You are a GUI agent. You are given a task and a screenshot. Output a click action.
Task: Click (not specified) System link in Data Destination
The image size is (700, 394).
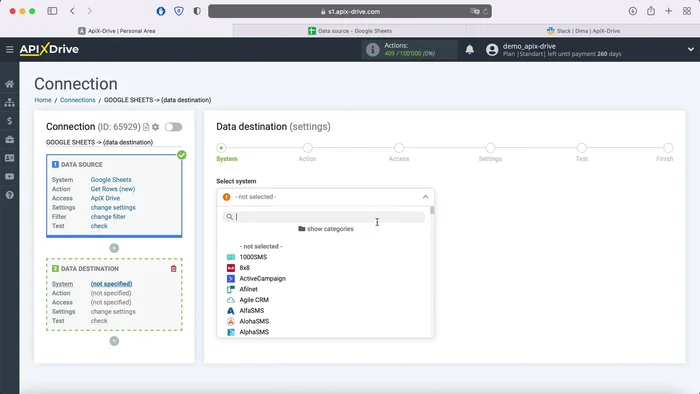pos(111,284)
